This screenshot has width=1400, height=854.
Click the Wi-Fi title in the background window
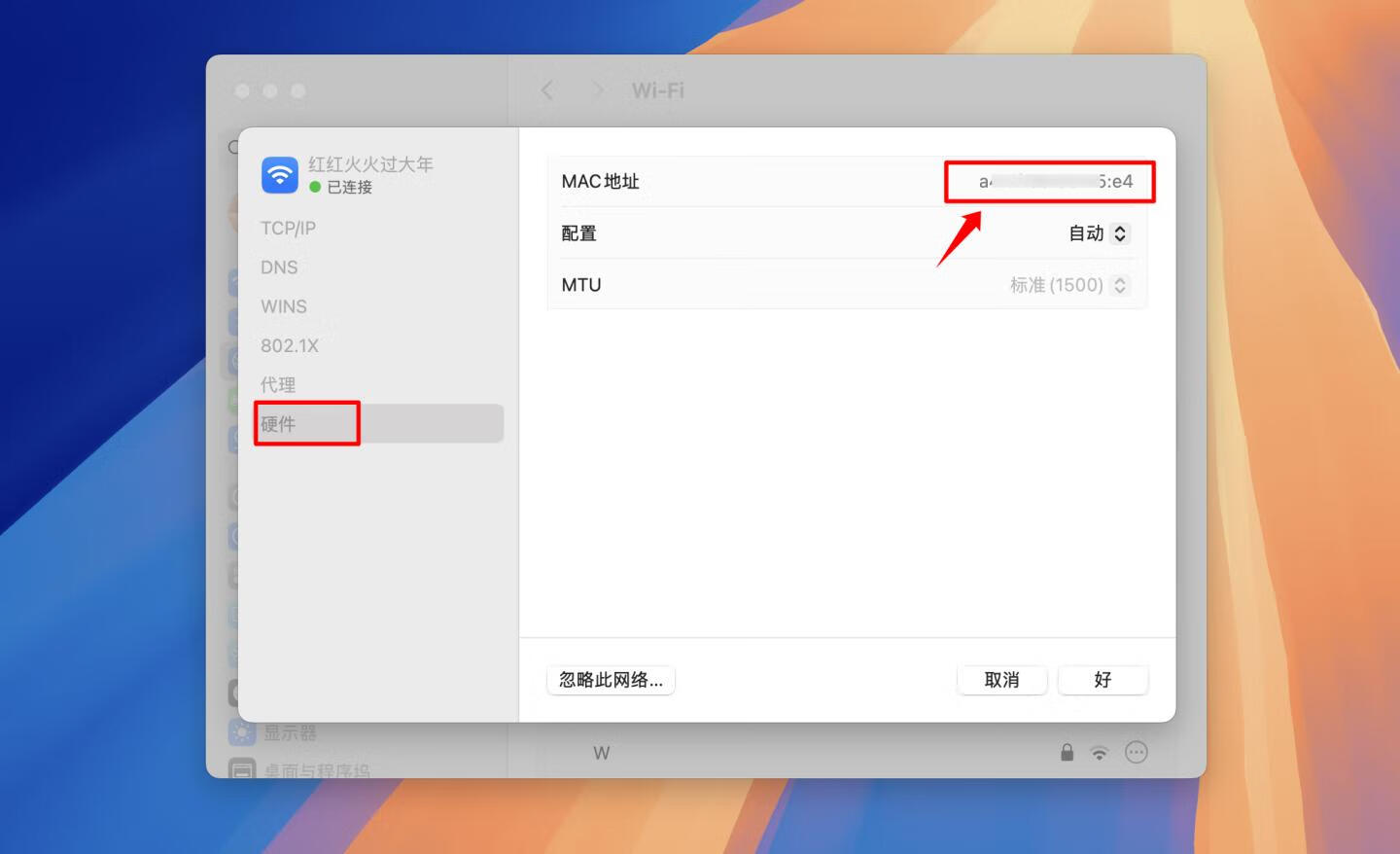(x=658, y=90)
